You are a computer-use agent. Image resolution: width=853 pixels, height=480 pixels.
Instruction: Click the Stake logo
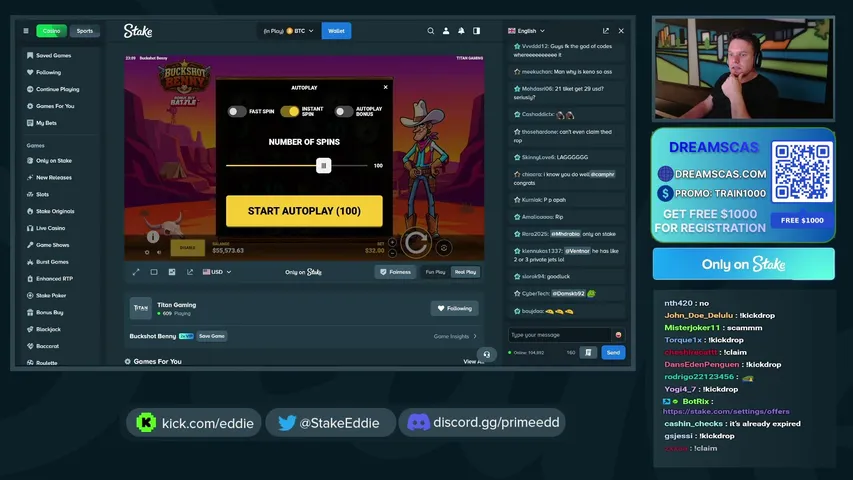(138, 31)
